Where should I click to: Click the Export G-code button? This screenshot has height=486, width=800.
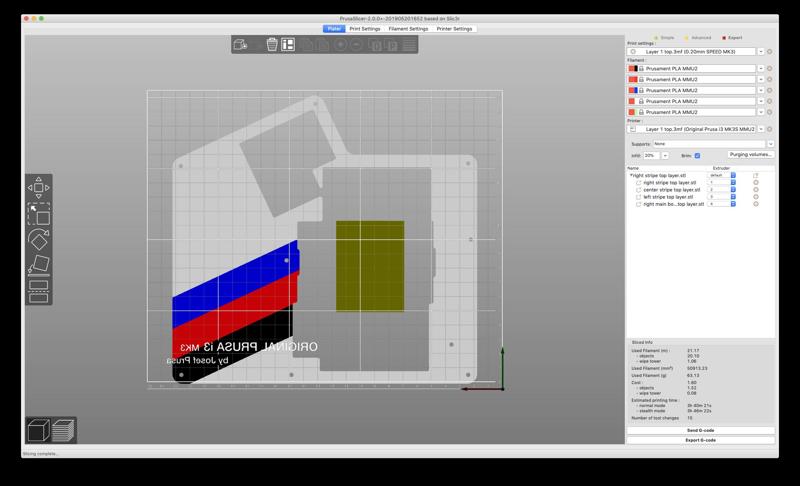(701, 440)
